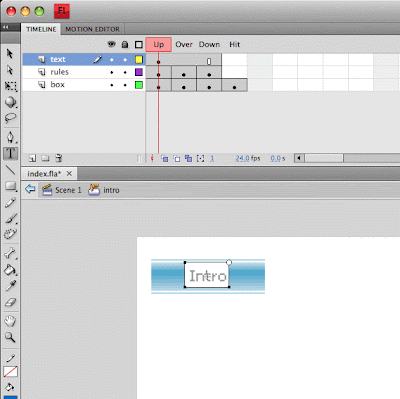The width and height of the screenshot is (400, 399).
Task: Lock the text layer
Action: click(125, 60)
